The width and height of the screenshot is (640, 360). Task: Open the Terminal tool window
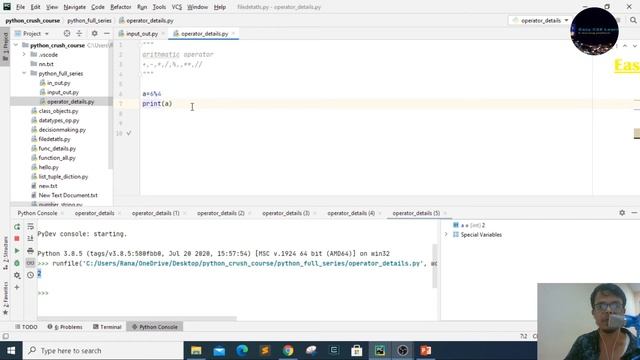point(107,327)
